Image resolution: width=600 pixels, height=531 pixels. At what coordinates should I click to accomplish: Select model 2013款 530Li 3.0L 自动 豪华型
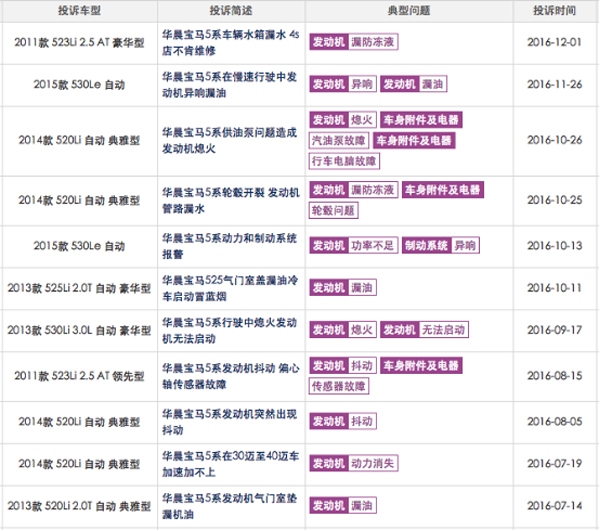(79, 330)
